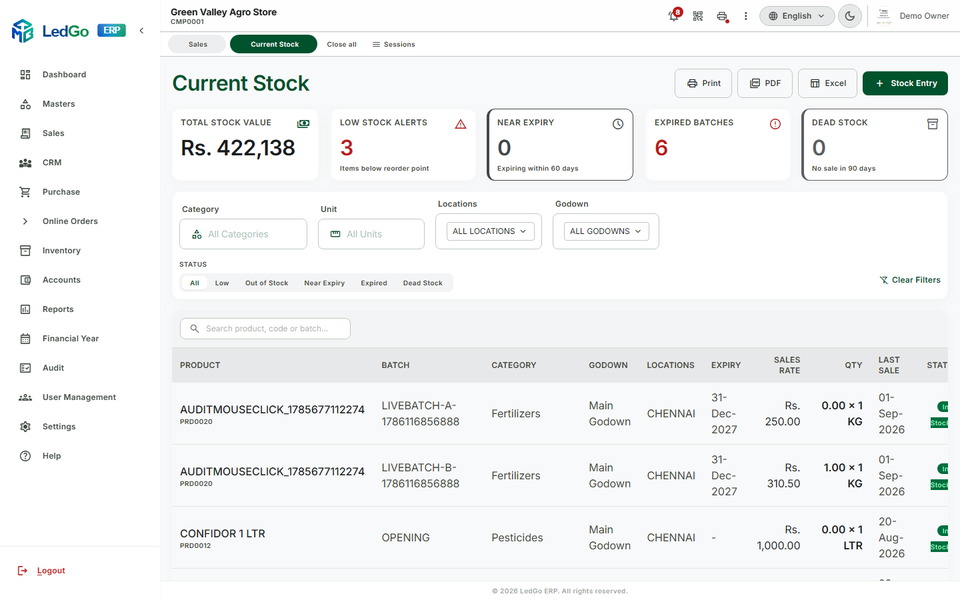Click the product search field
Viewport: 960px width, 600px height.
coord(265,329)
